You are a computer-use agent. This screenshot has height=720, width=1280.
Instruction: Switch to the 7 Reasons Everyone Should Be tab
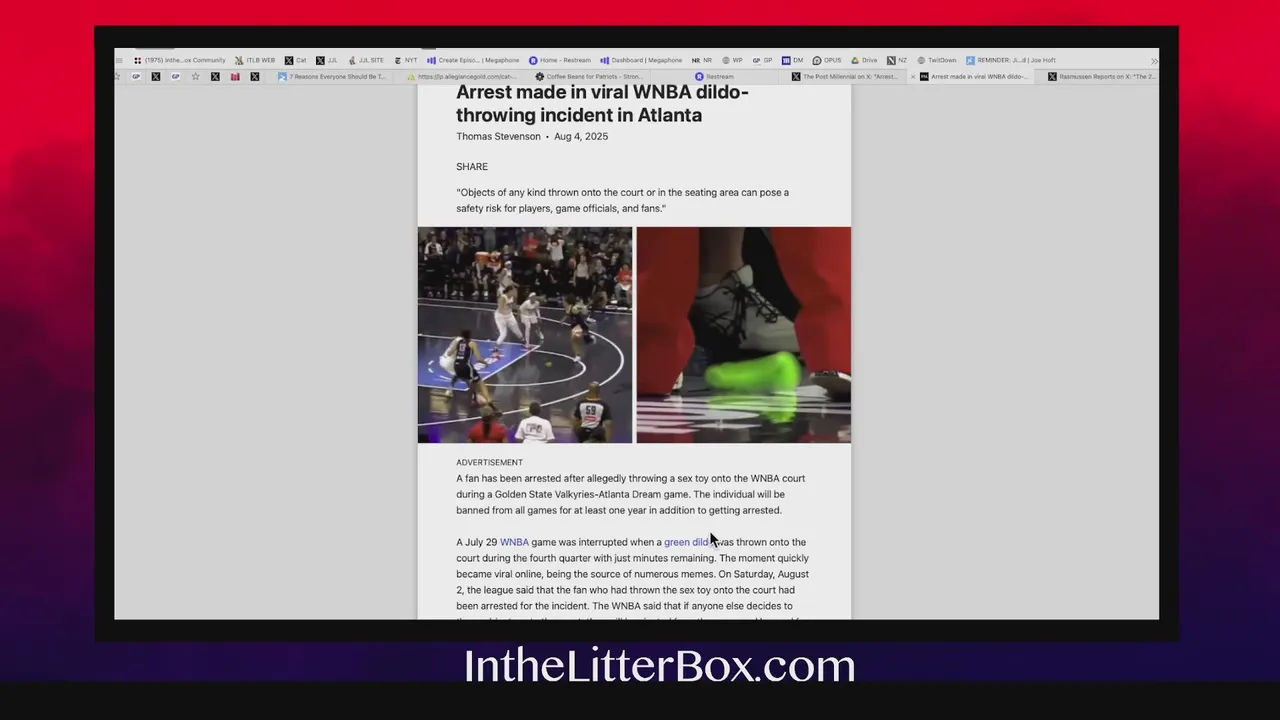(332, 76)
